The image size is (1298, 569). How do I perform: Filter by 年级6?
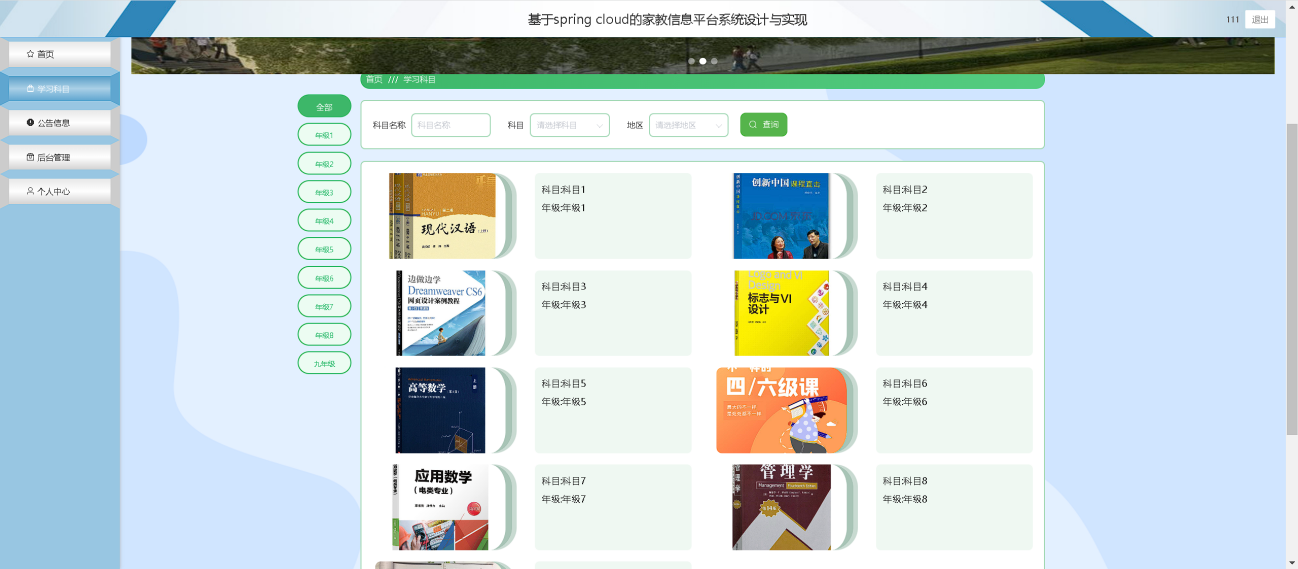tap(324, 277)
